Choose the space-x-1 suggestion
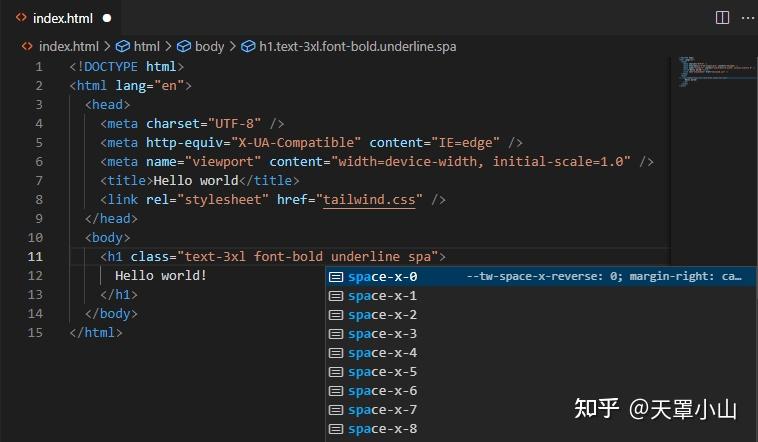 [541, 295]
